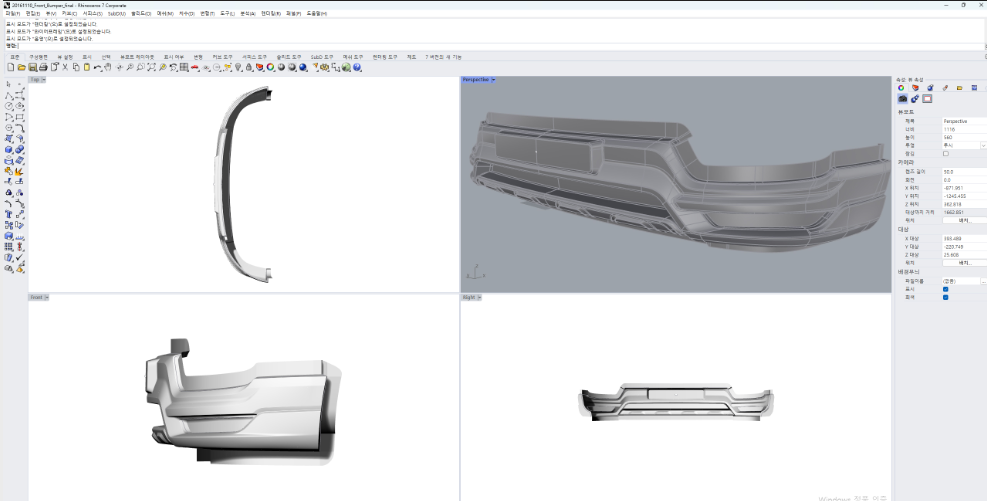Open the object properties color wheel tab
This screenshot has width=987, height=501.
(901, 87)
